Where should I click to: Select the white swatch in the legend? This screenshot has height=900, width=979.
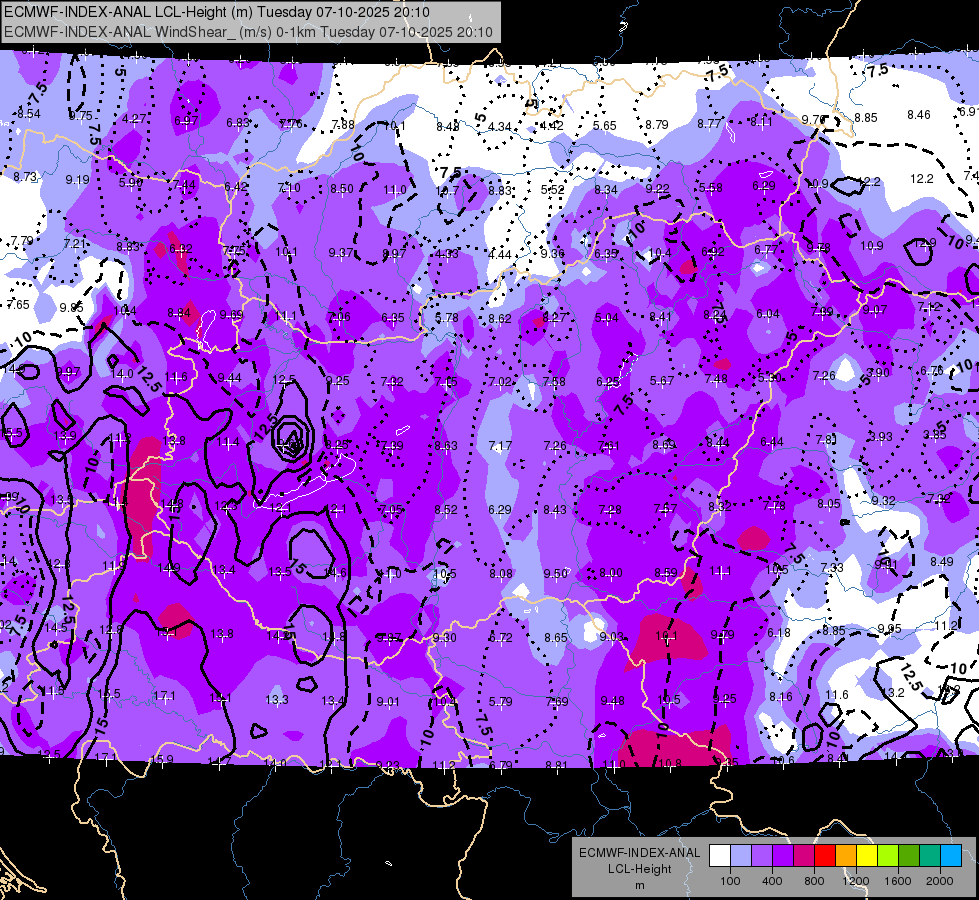[720, 856]
